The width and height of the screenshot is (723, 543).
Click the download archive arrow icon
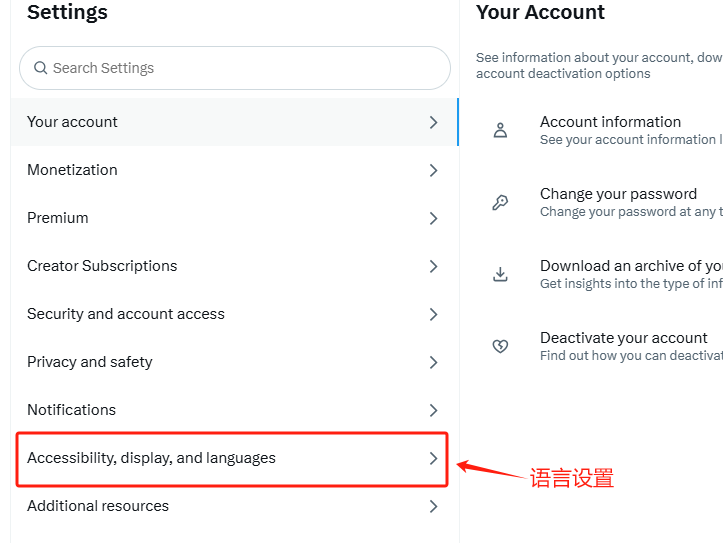click(x=500, y=274)
